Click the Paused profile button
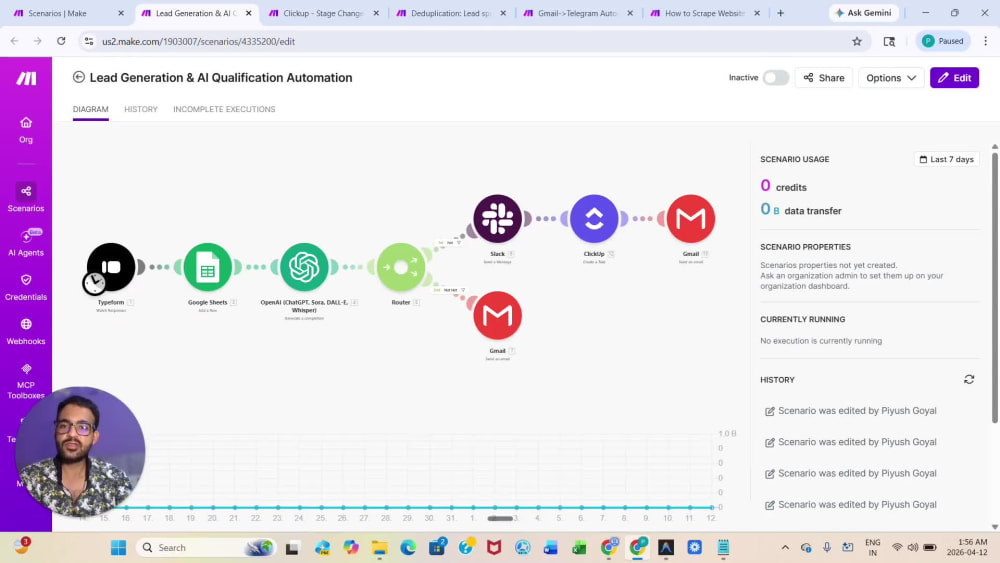 click(x=943, y=41)
